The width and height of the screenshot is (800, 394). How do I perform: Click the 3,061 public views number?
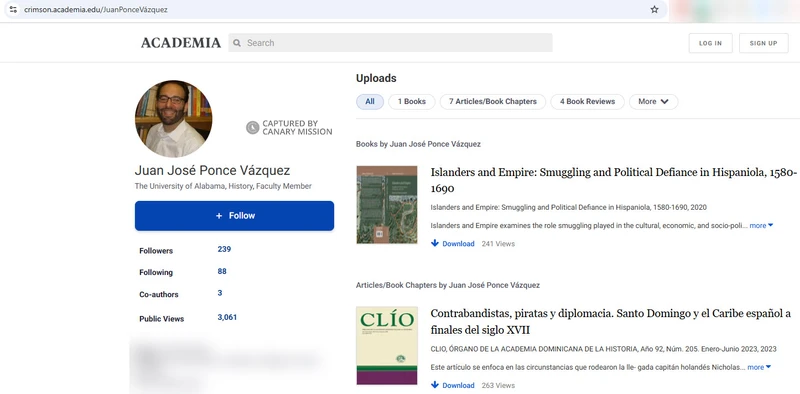[227, 317]
